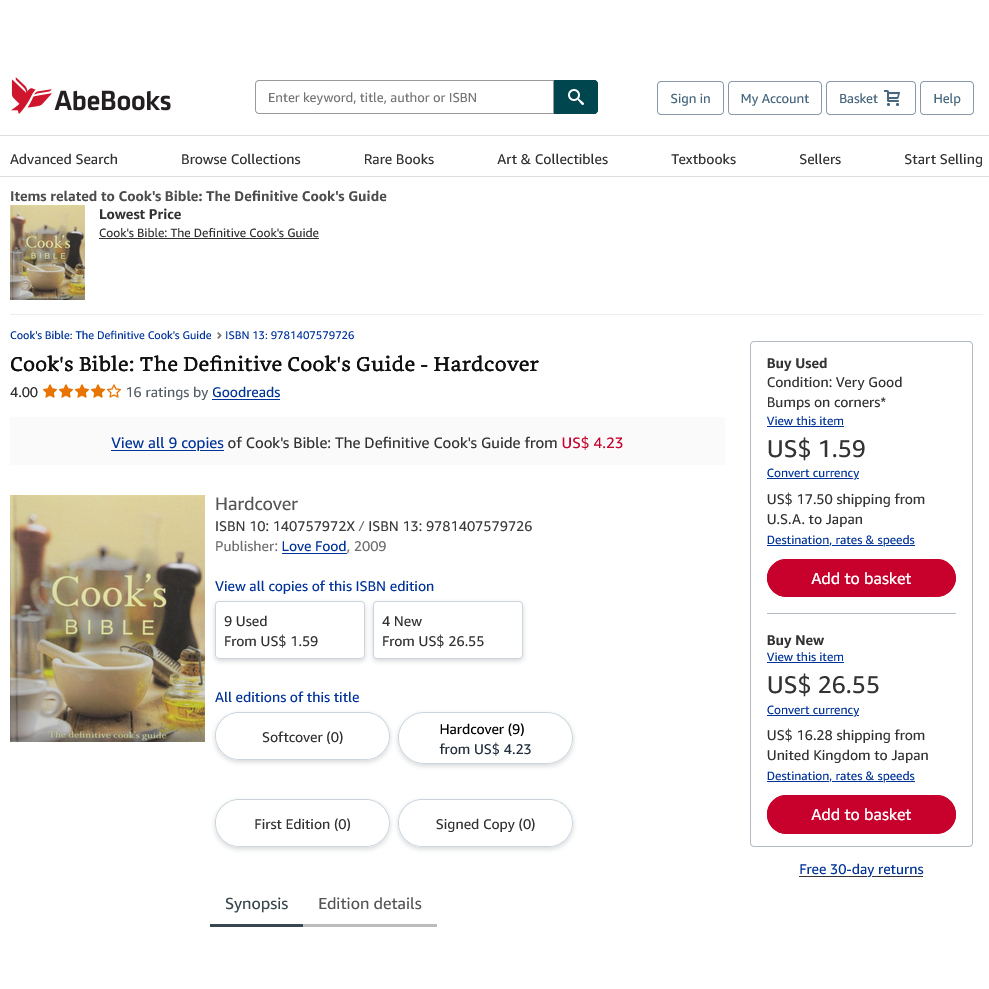Choose the First Edition (0) filter
This screenshot has height=989, width=989.
pyautogui.click(x=302, y=824)
